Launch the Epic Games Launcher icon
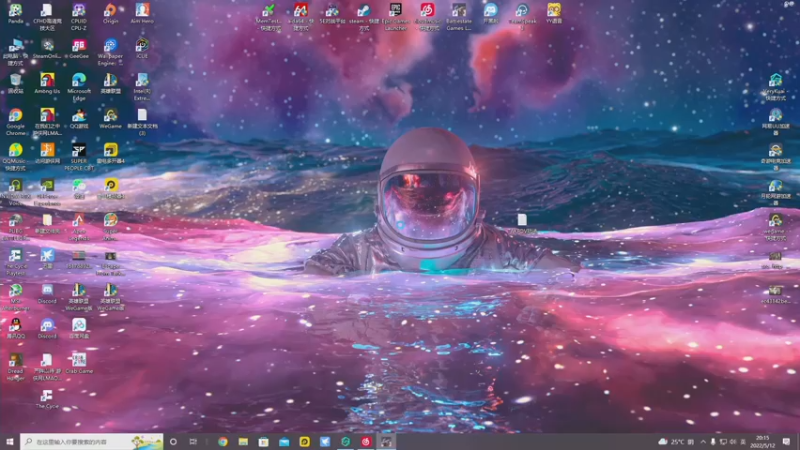The width and height of the screenshot is (800, 450). (x=395, y=17)
